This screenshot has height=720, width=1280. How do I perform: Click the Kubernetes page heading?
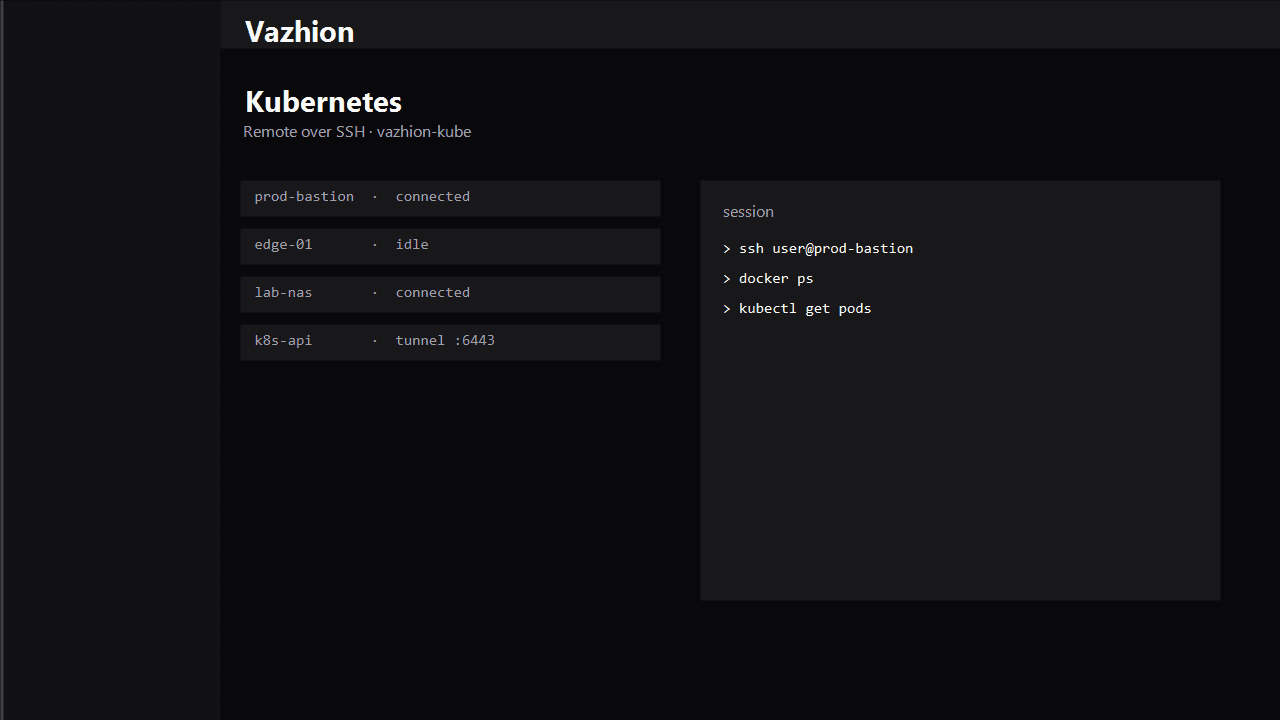(323, 102)
